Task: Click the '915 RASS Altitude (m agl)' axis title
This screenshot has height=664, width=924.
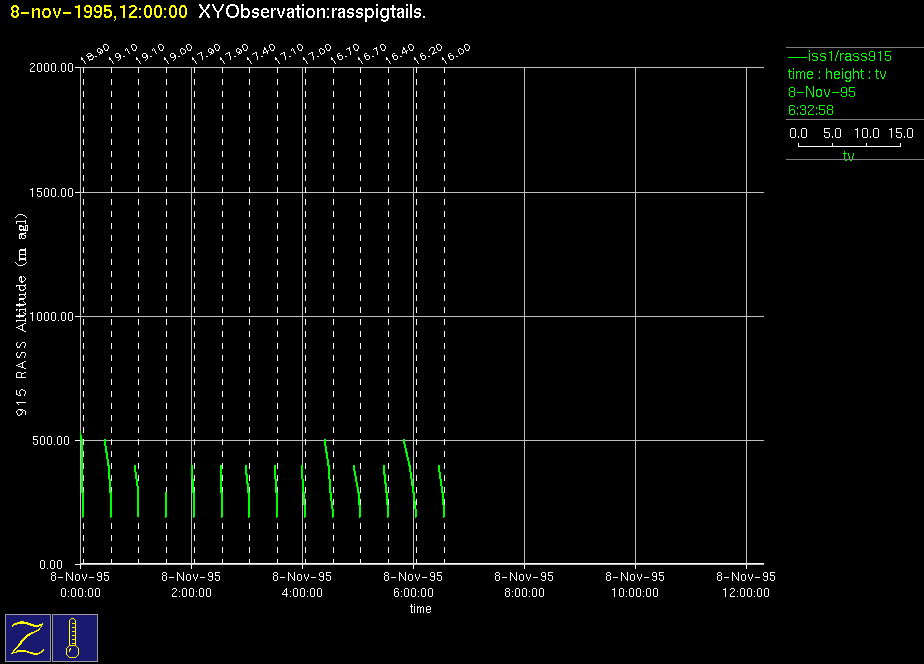Action: pyautogui.click(x=22, y=316)
